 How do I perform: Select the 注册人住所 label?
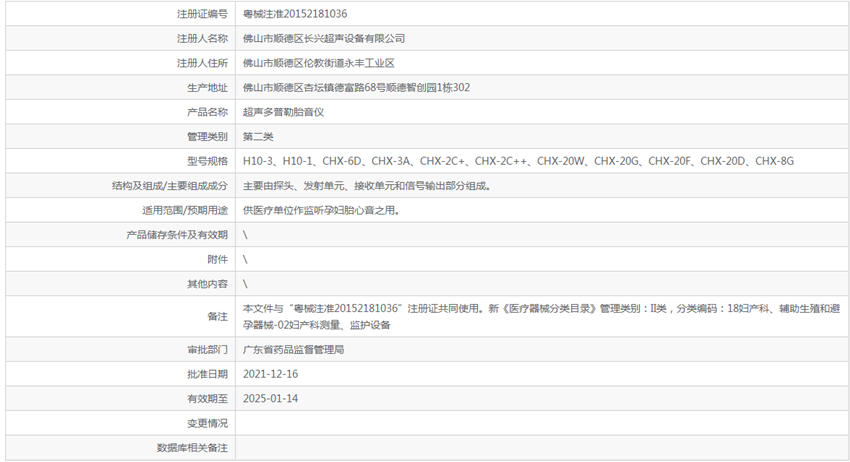202,63
